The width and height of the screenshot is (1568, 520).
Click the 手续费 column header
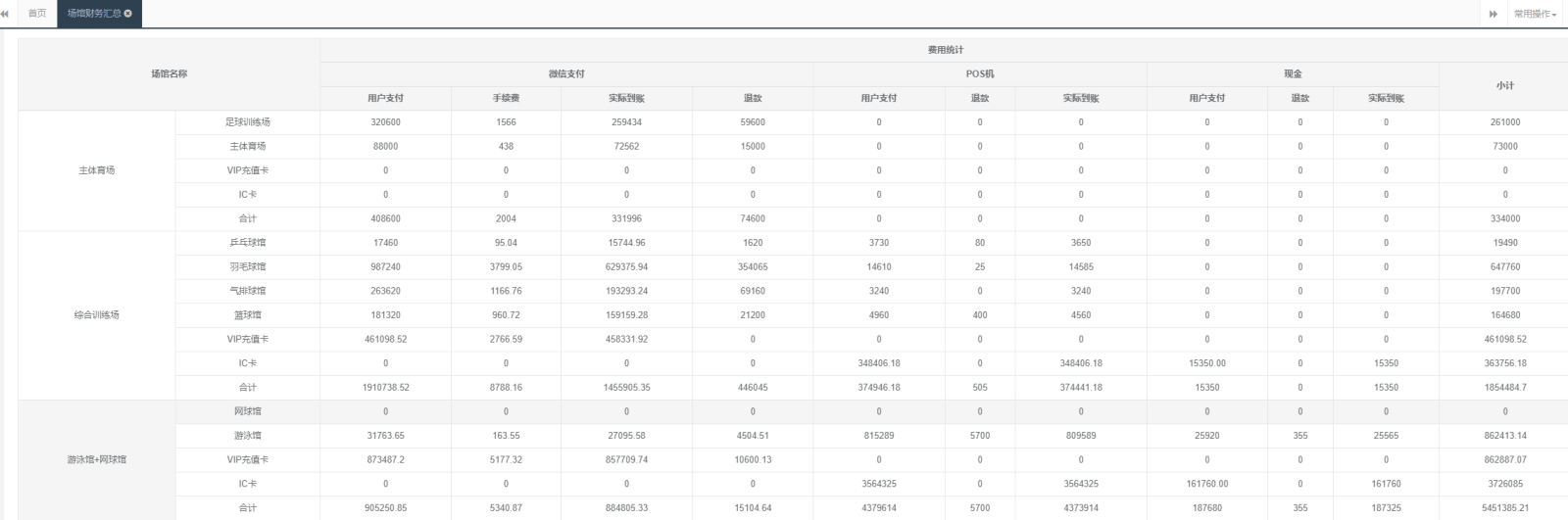pos(506,98)
